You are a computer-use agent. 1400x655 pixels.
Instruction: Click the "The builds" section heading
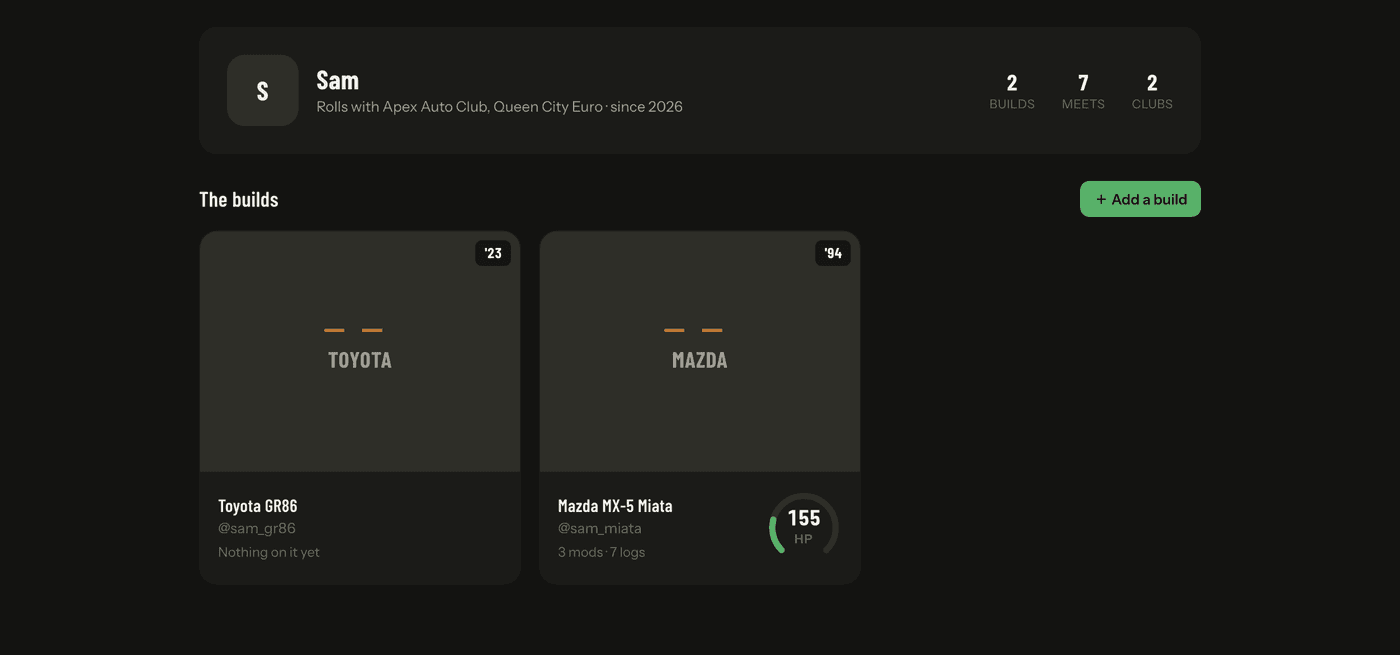239,199
